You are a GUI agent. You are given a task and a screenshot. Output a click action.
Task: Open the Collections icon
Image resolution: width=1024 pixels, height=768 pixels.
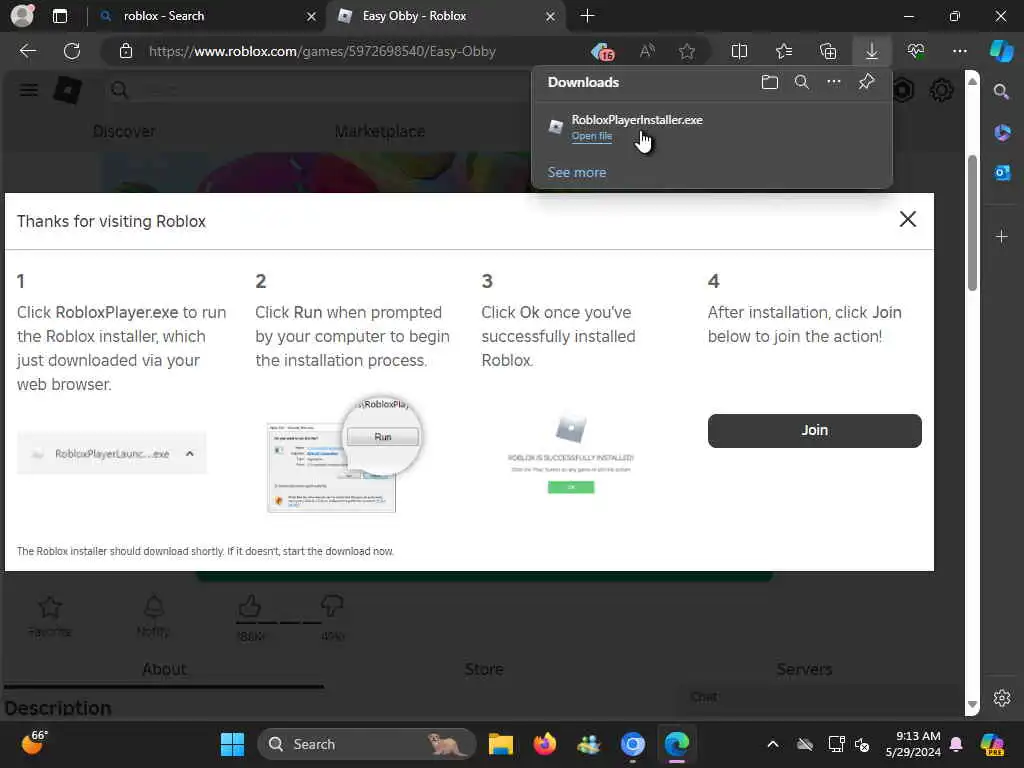point(828,51)
